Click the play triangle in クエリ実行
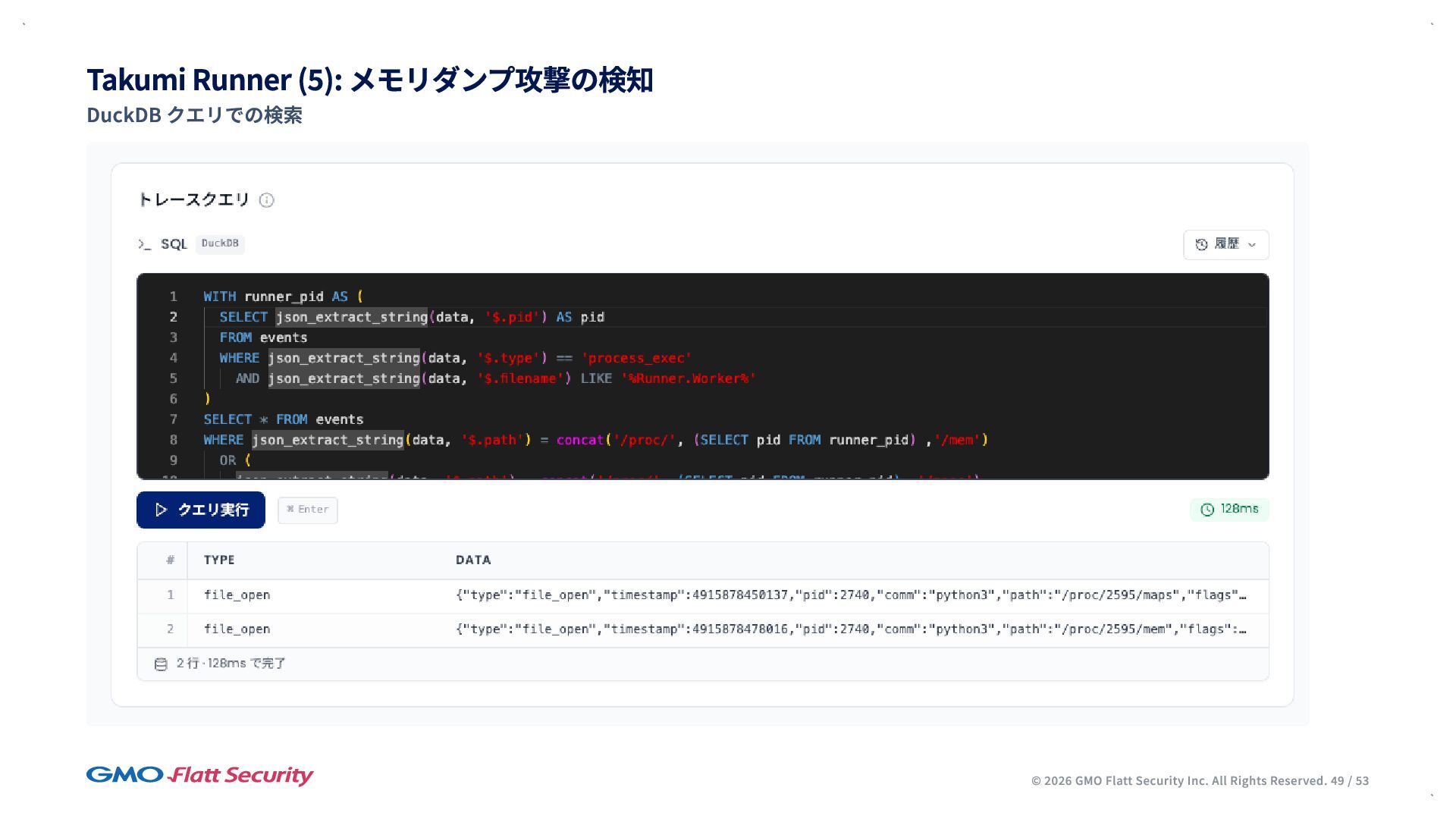This screenshot has width=1456, height=819. coord(161,510)
